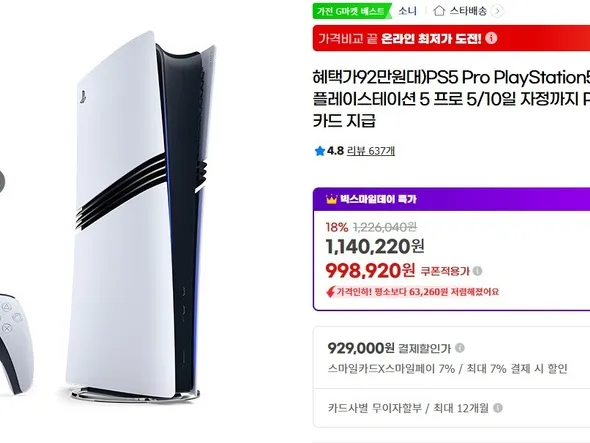Click the info icon next to 결제할인가
590x443 pixels.
click(x=460, y=348)
